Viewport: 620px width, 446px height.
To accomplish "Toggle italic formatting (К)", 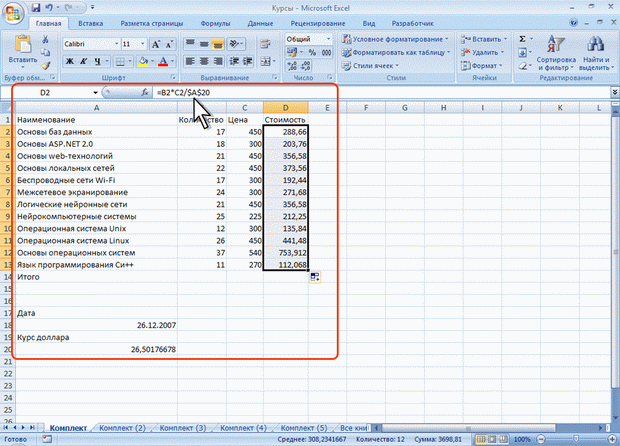I will (85, 61).
